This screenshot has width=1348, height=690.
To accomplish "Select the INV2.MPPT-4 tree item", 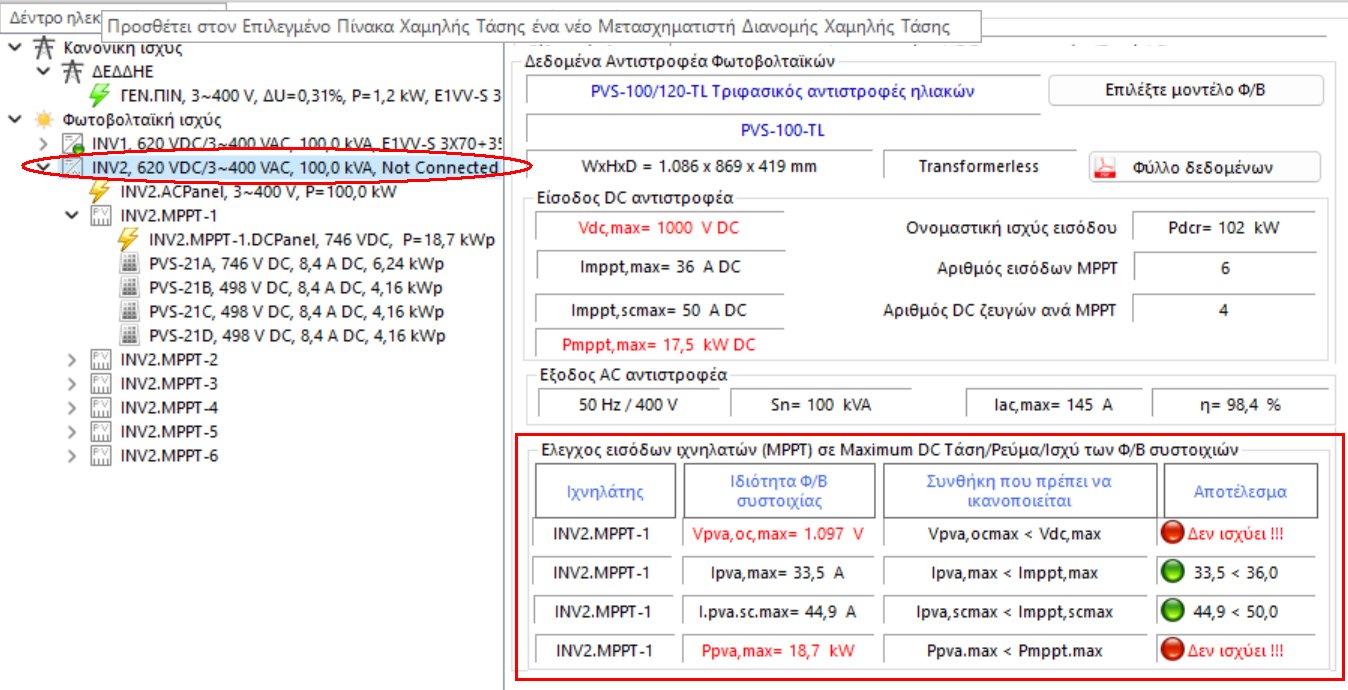I will (x=168, y=408).
